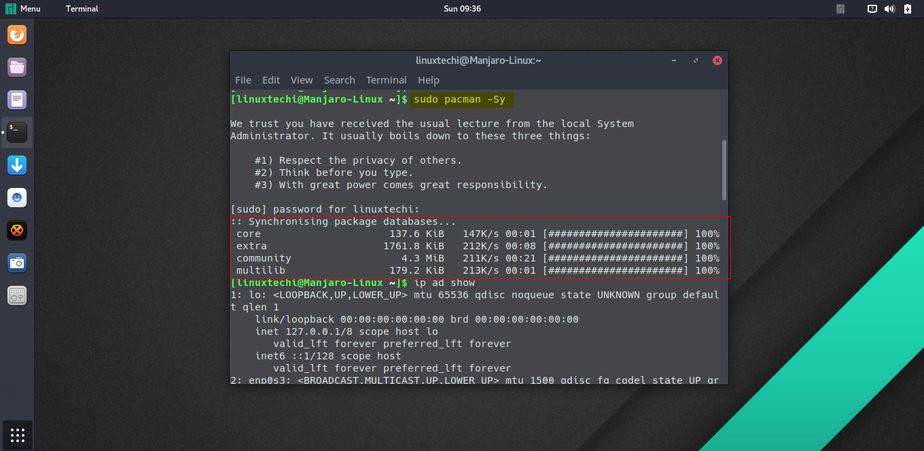Click the 'extra' repository row
This screenshot has height=451, width=924.
tap(477, 246)
